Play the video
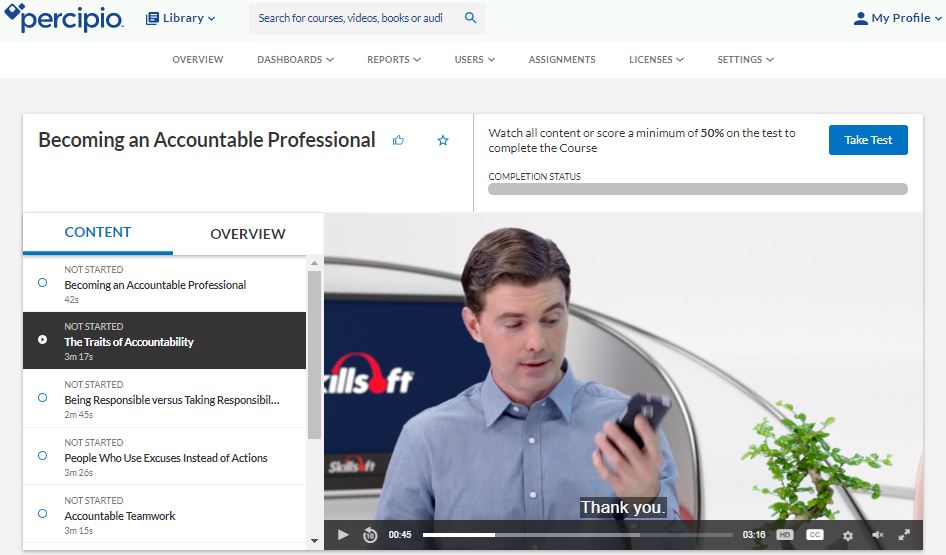The image size is (946, 555). (x=343, y=535)
